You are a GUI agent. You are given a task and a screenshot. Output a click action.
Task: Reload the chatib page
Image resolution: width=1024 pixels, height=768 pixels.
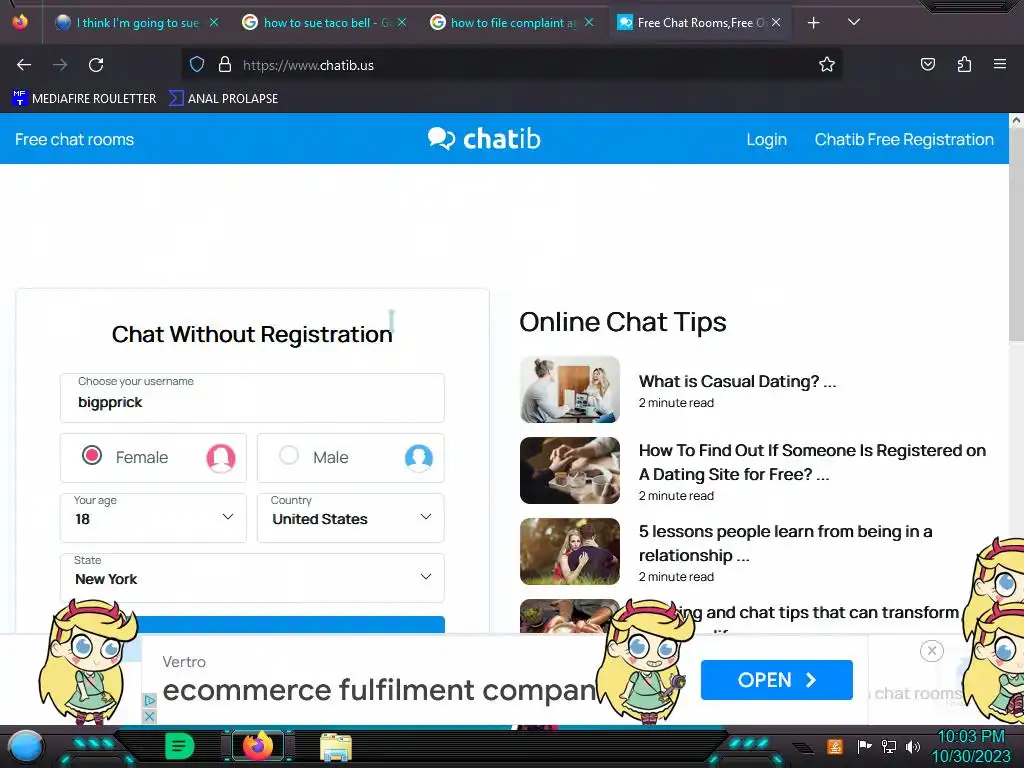click(96, 65)
